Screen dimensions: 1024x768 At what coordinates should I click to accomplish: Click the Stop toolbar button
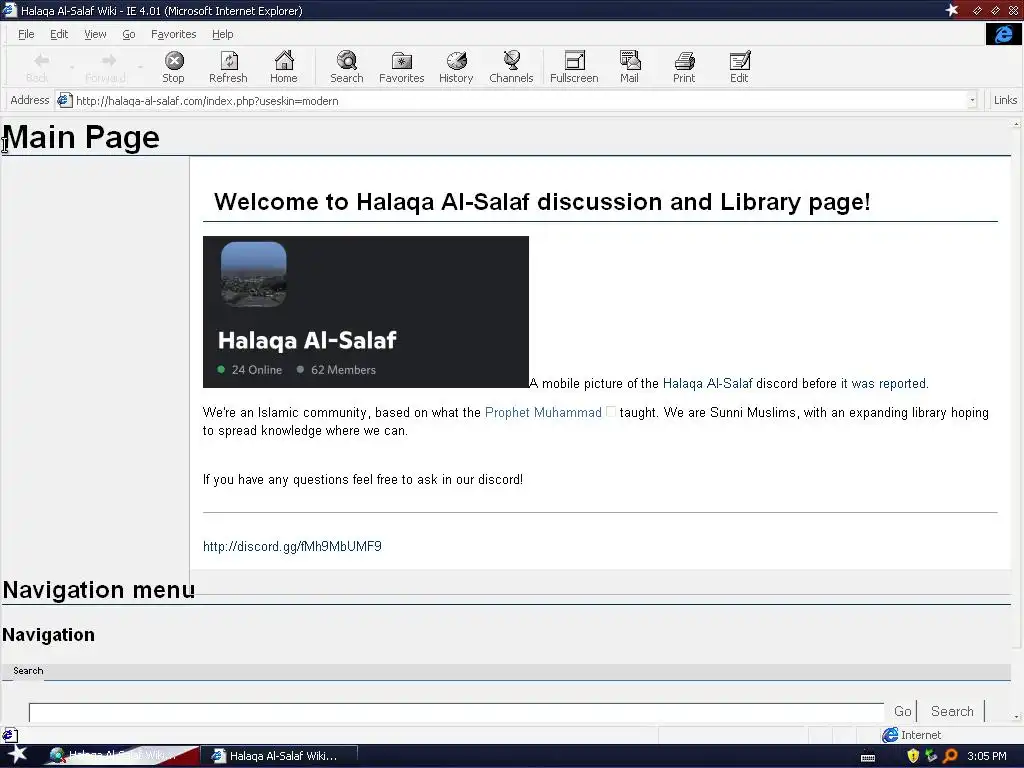coord(174,67)
